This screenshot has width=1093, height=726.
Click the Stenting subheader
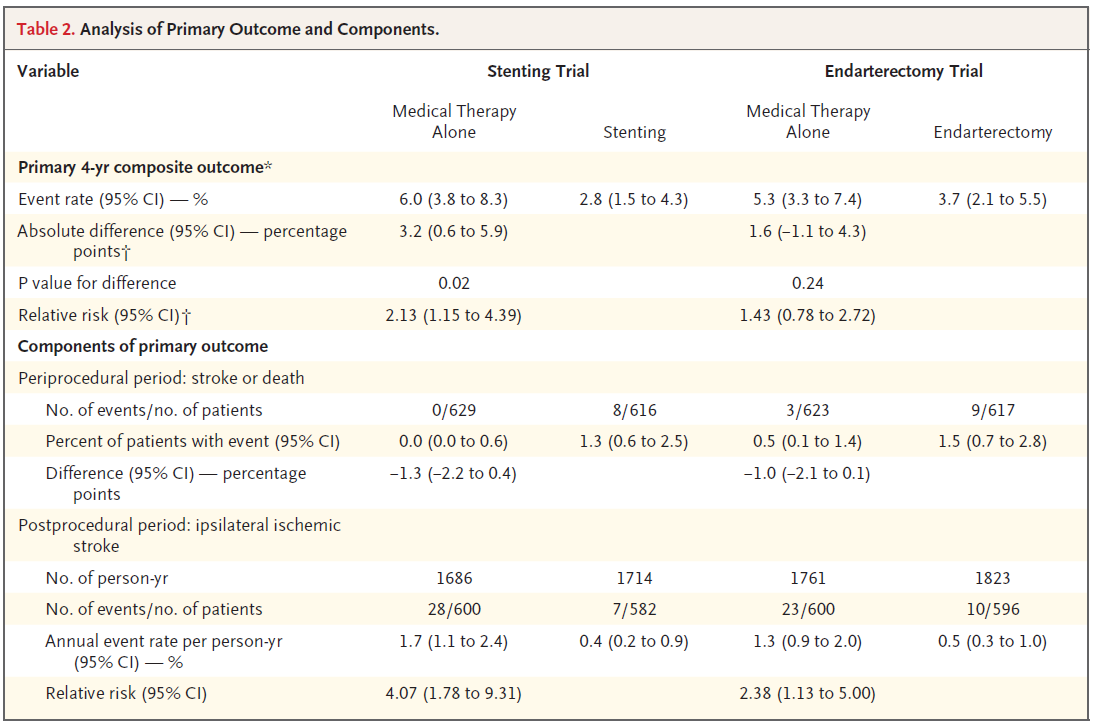tap(634, 132)
